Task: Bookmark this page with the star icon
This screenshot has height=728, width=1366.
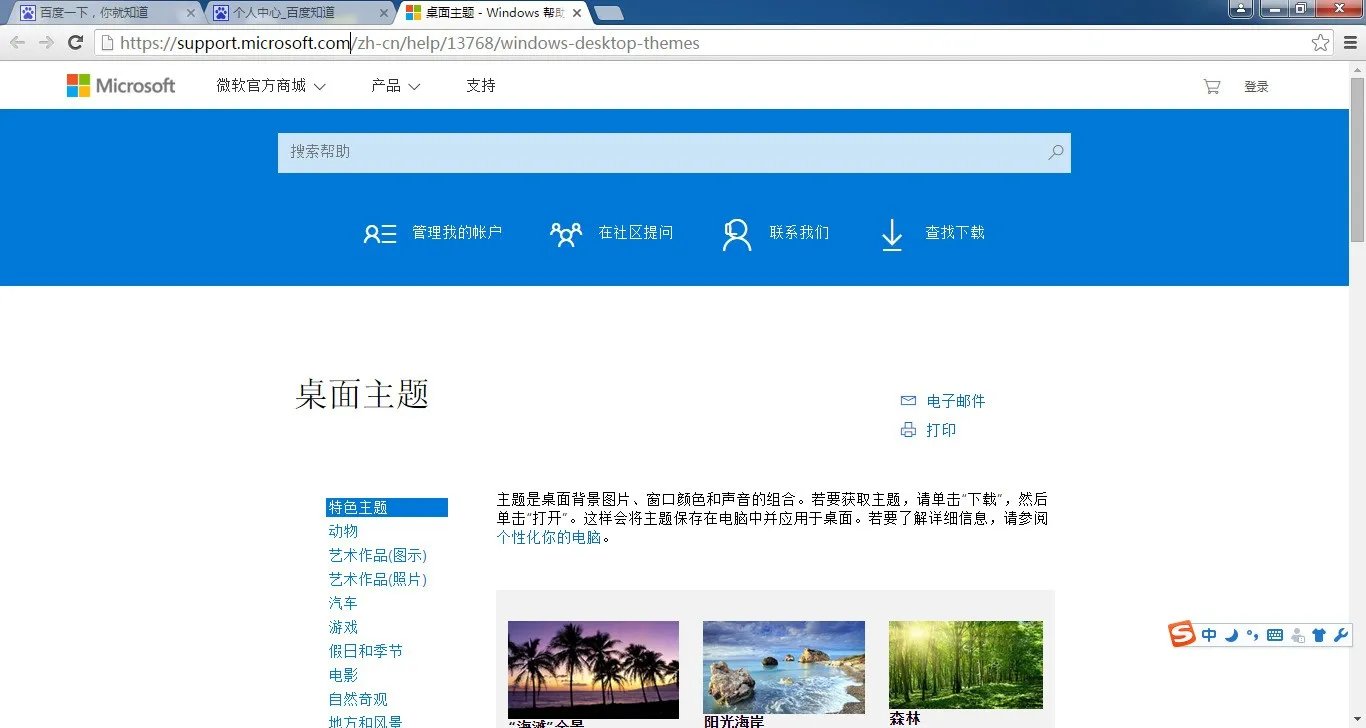Action: coord(1319,43)
